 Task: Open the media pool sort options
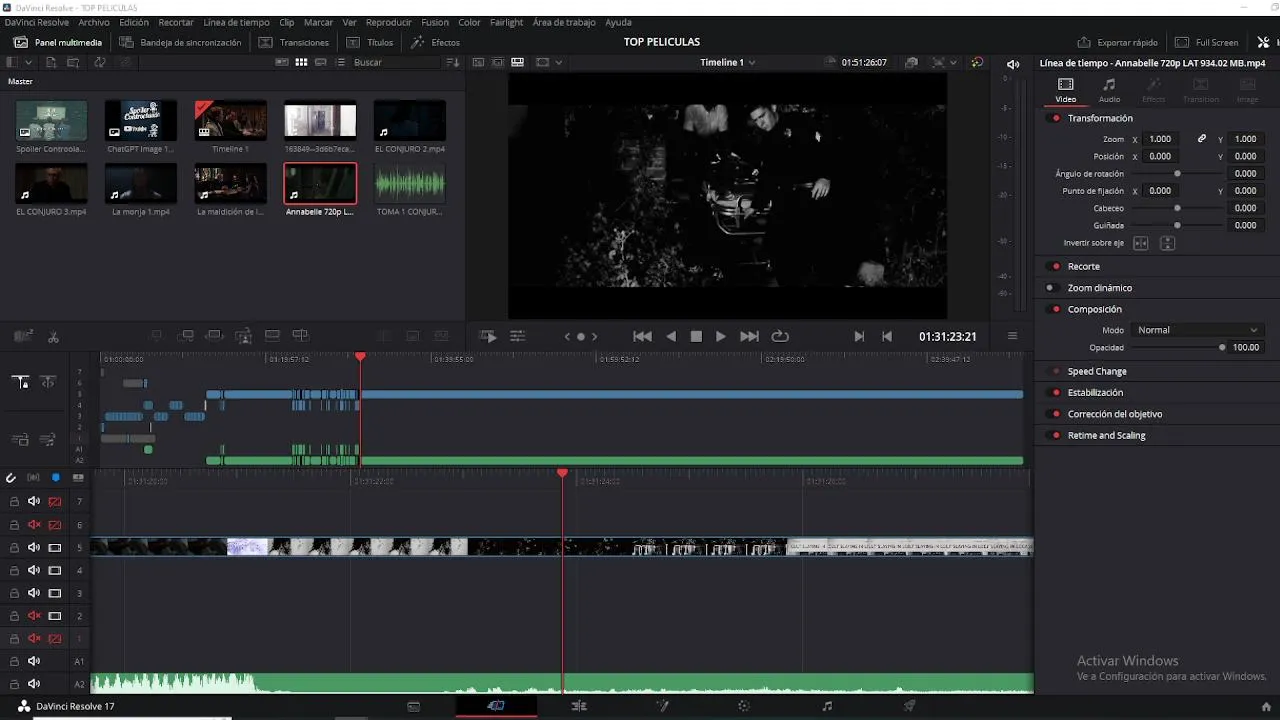coord(453,62)
